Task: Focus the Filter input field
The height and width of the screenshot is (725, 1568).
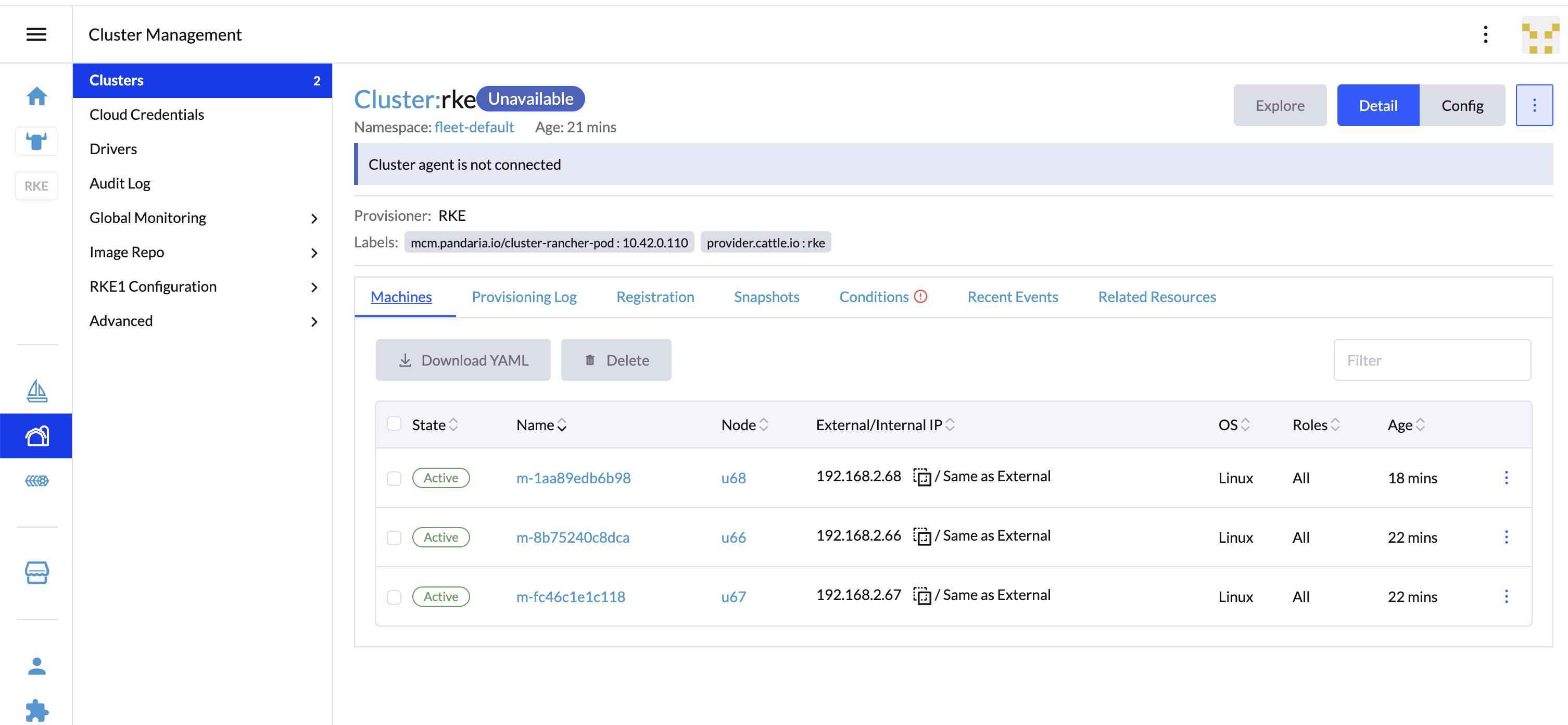Action: pos(1432,360)
